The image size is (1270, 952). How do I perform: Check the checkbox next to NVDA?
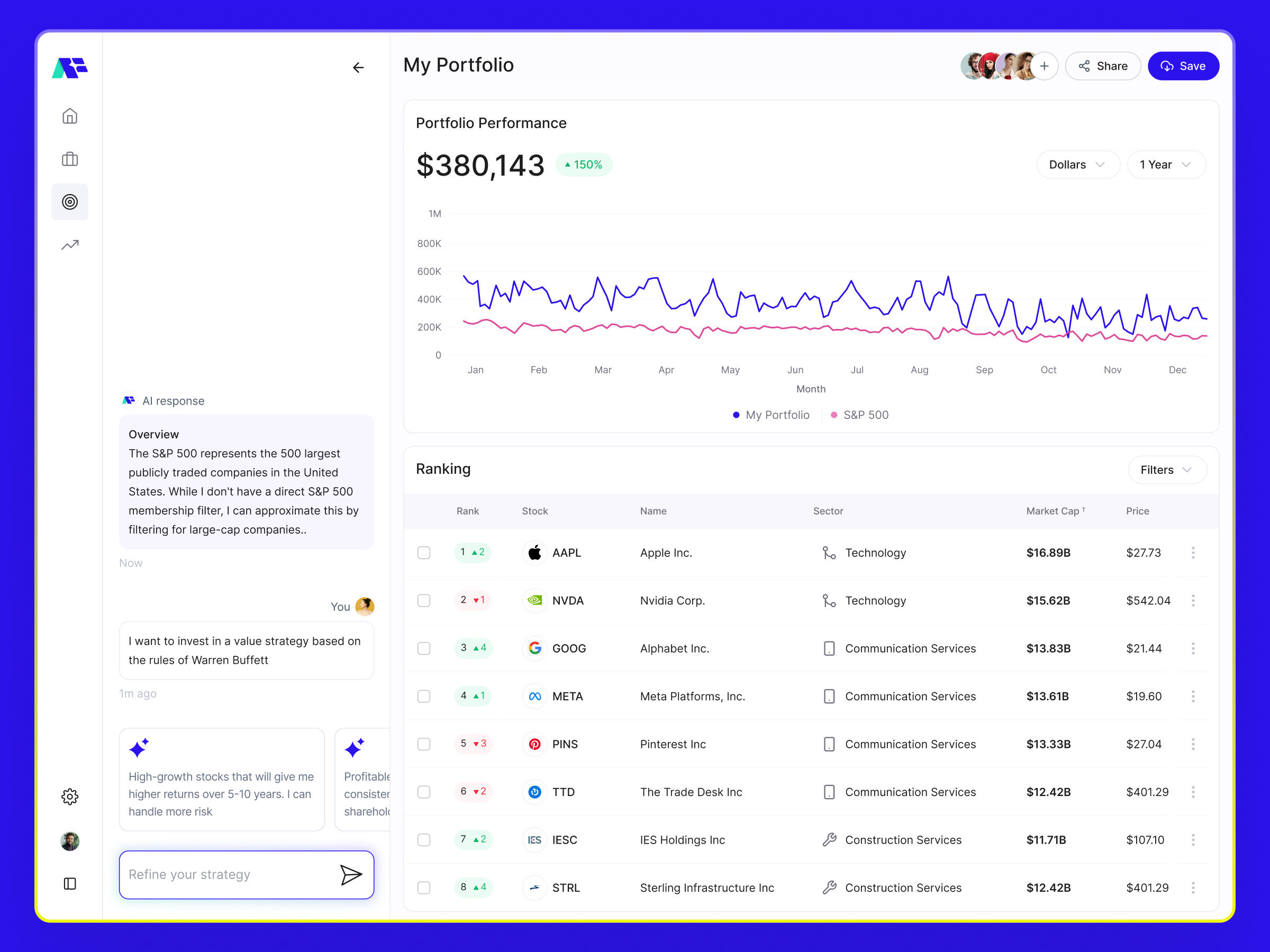[424, 600]
